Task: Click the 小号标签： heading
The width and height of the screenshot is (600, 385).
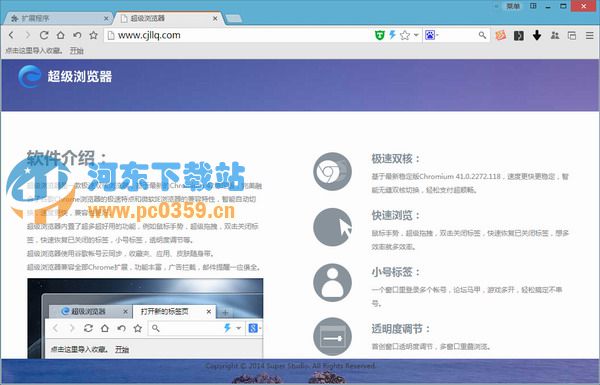Action: click(396, 272)
